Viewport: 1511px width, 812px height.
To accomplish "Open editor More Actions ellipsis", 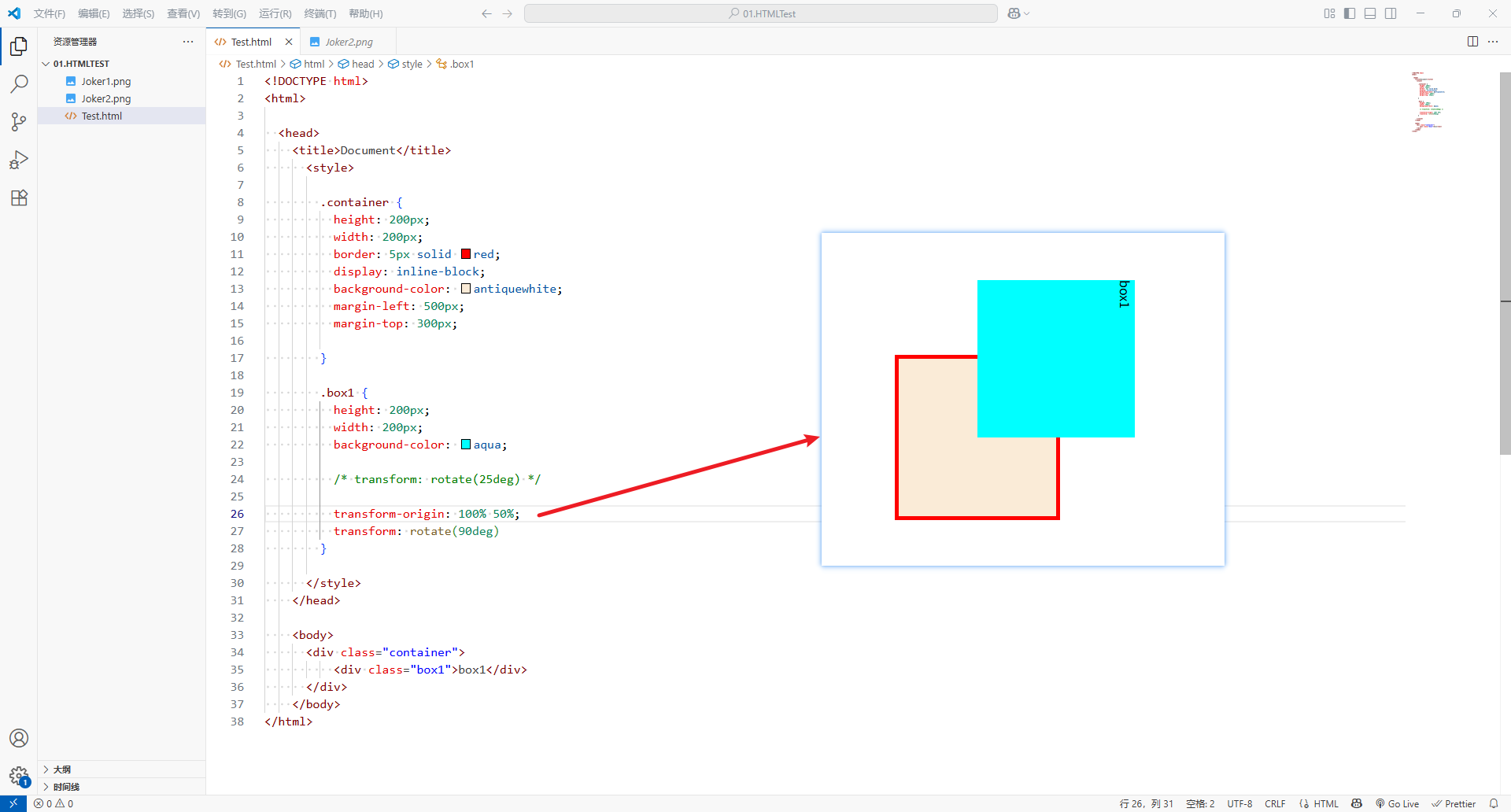I will [1493, 42].
